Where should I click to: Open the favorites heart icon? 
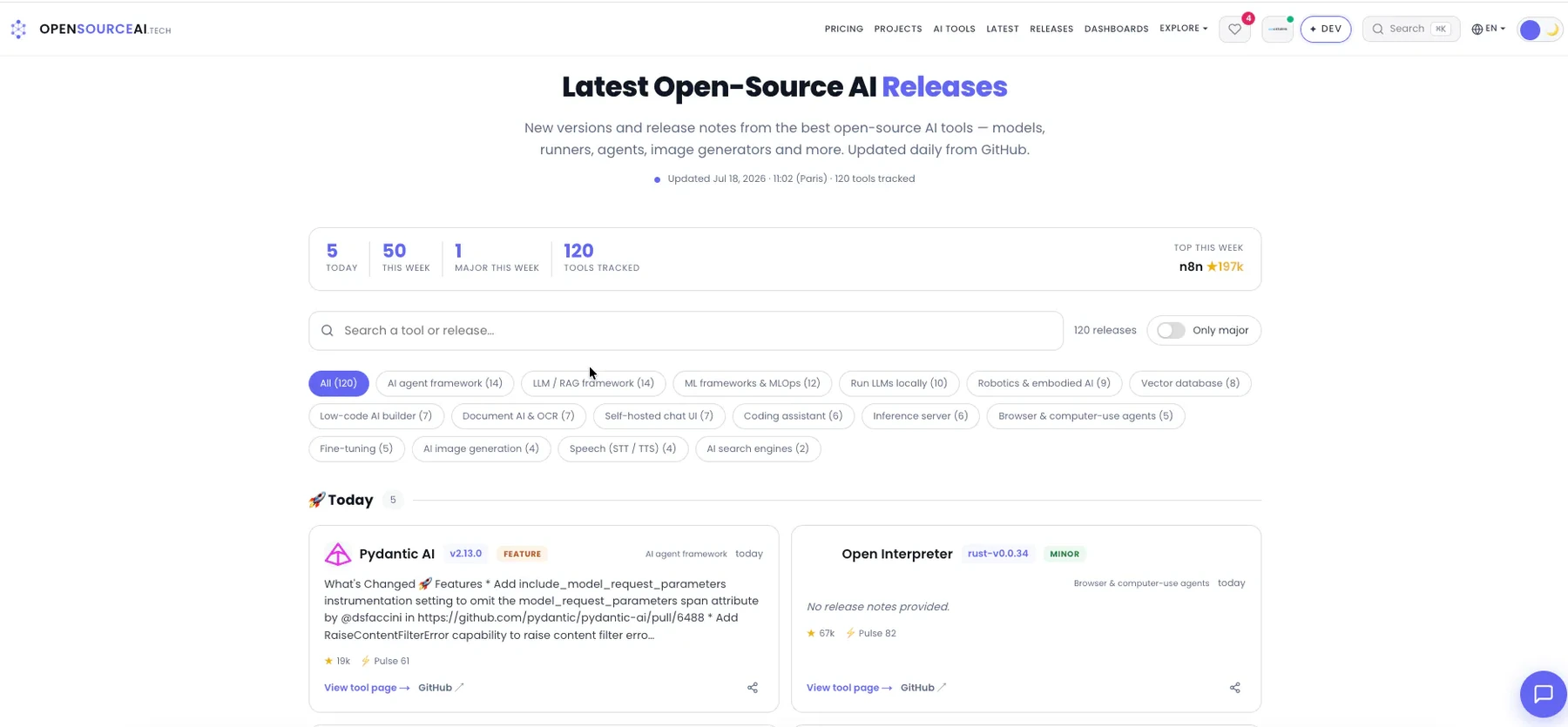pyautogui.click(x=1234, y=29)
